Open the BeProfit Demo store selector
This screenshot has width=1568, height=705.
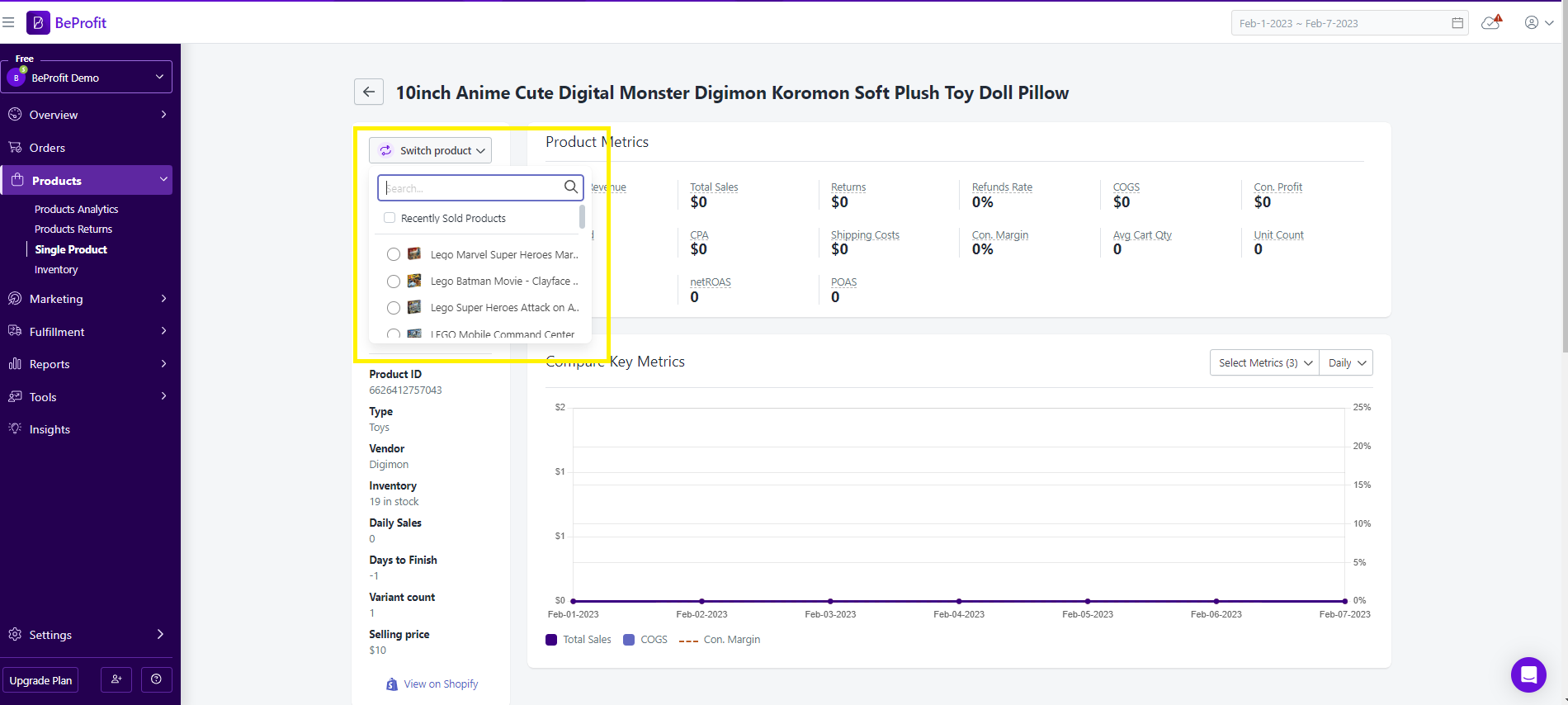tap(87, 77)
